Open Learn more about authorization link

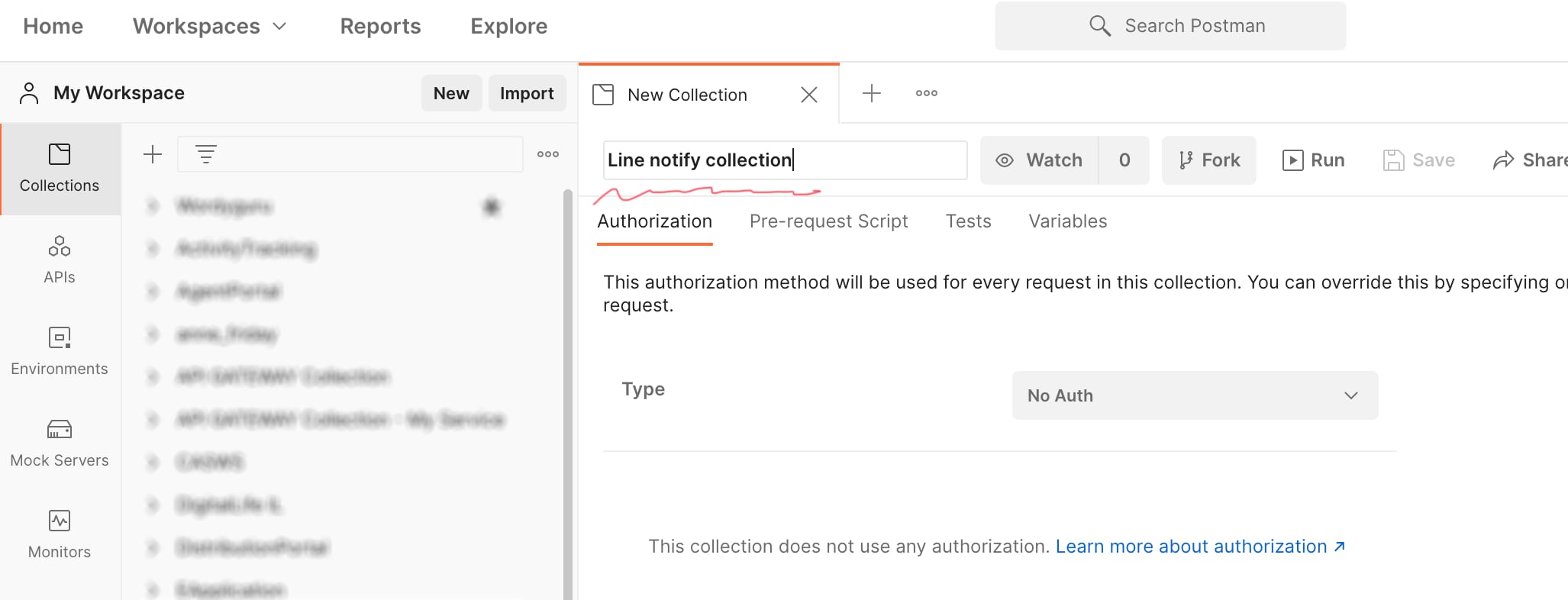[x=1200, y=547]
